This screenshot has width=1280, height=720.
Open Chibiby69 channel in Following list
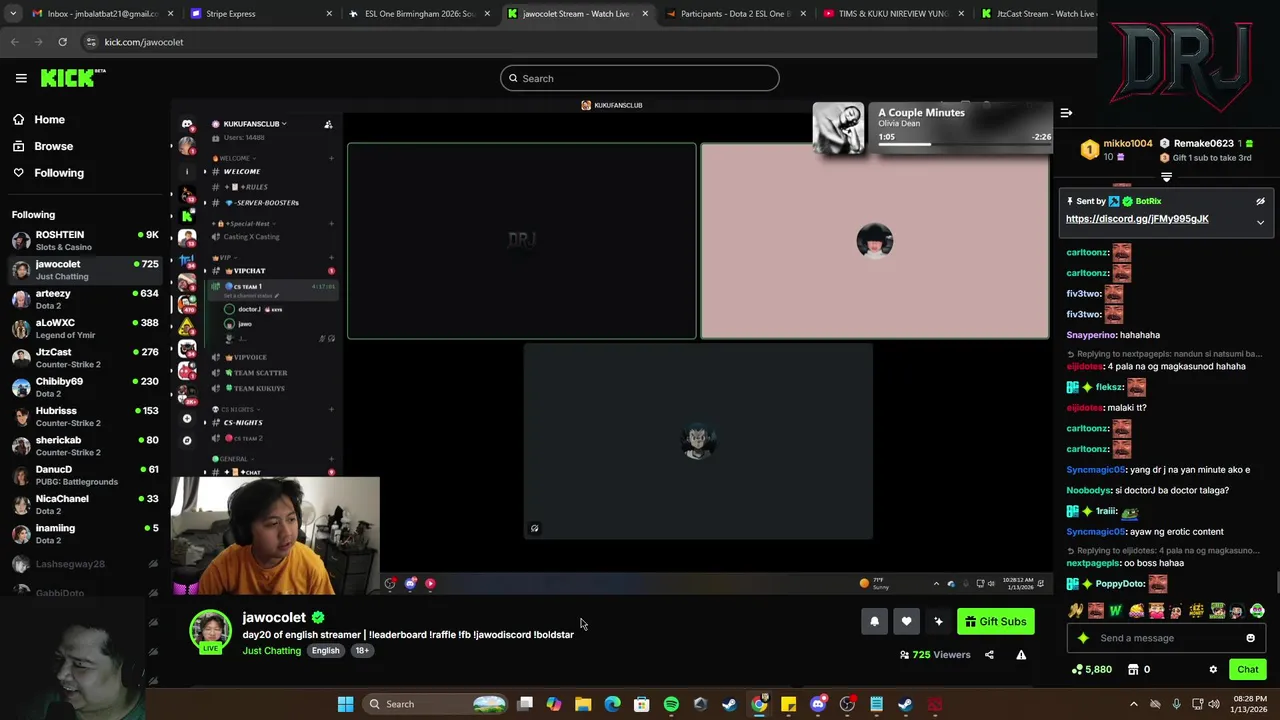point(85,387)
